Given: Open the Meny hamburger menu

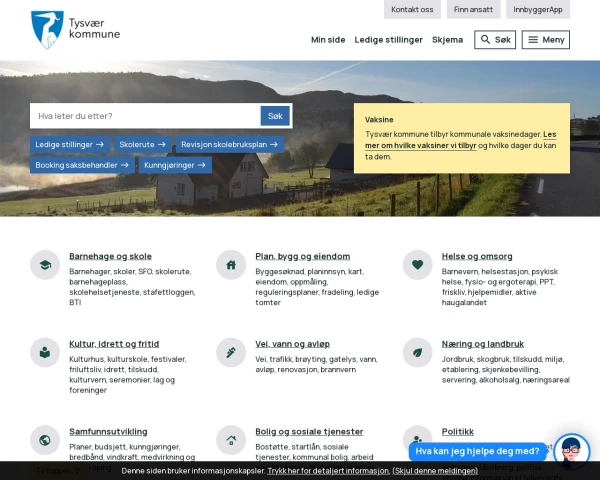Looking at the screenshot, I should tap(546, 40).
